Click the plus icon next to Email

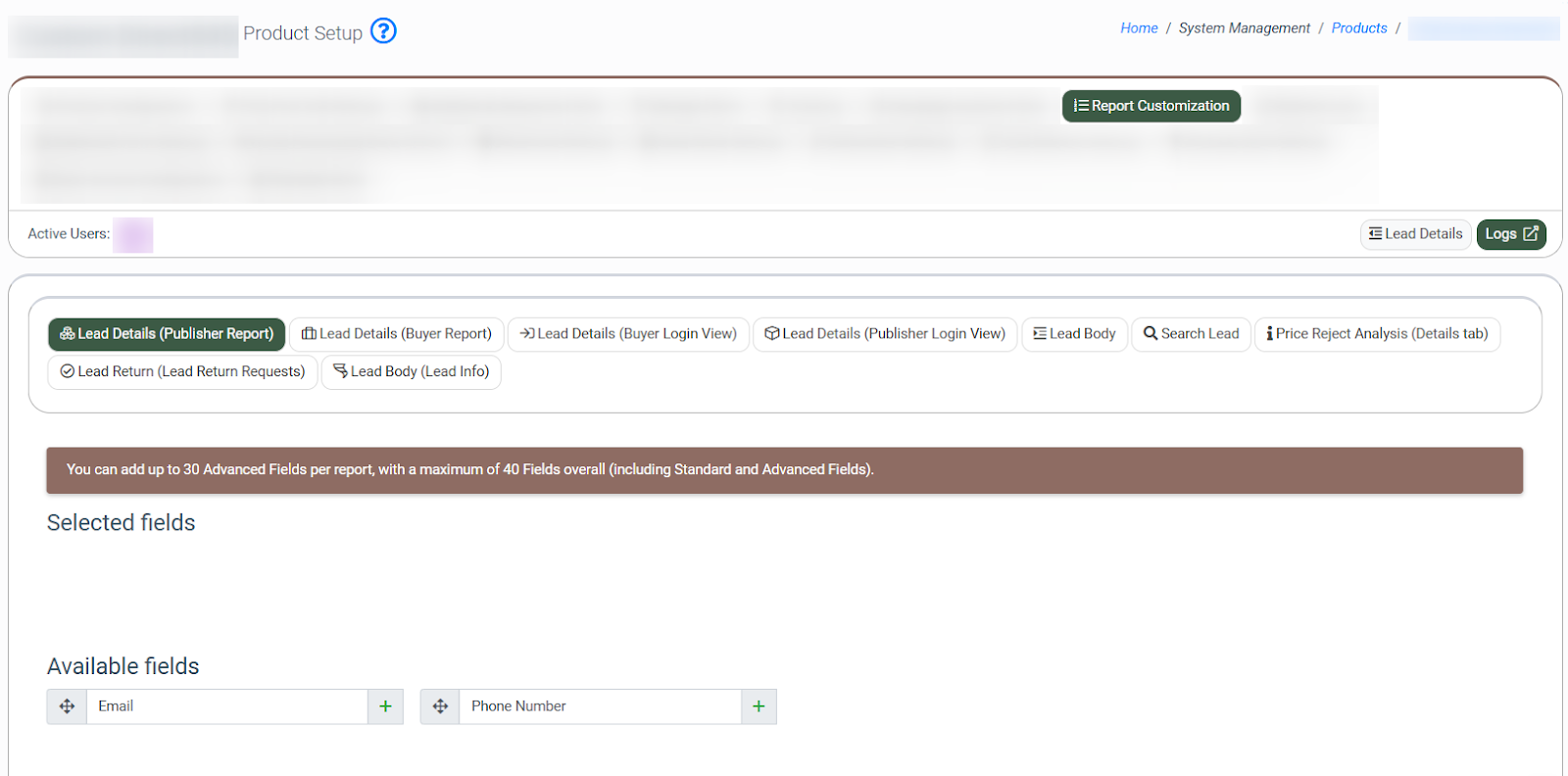[385, 706]
